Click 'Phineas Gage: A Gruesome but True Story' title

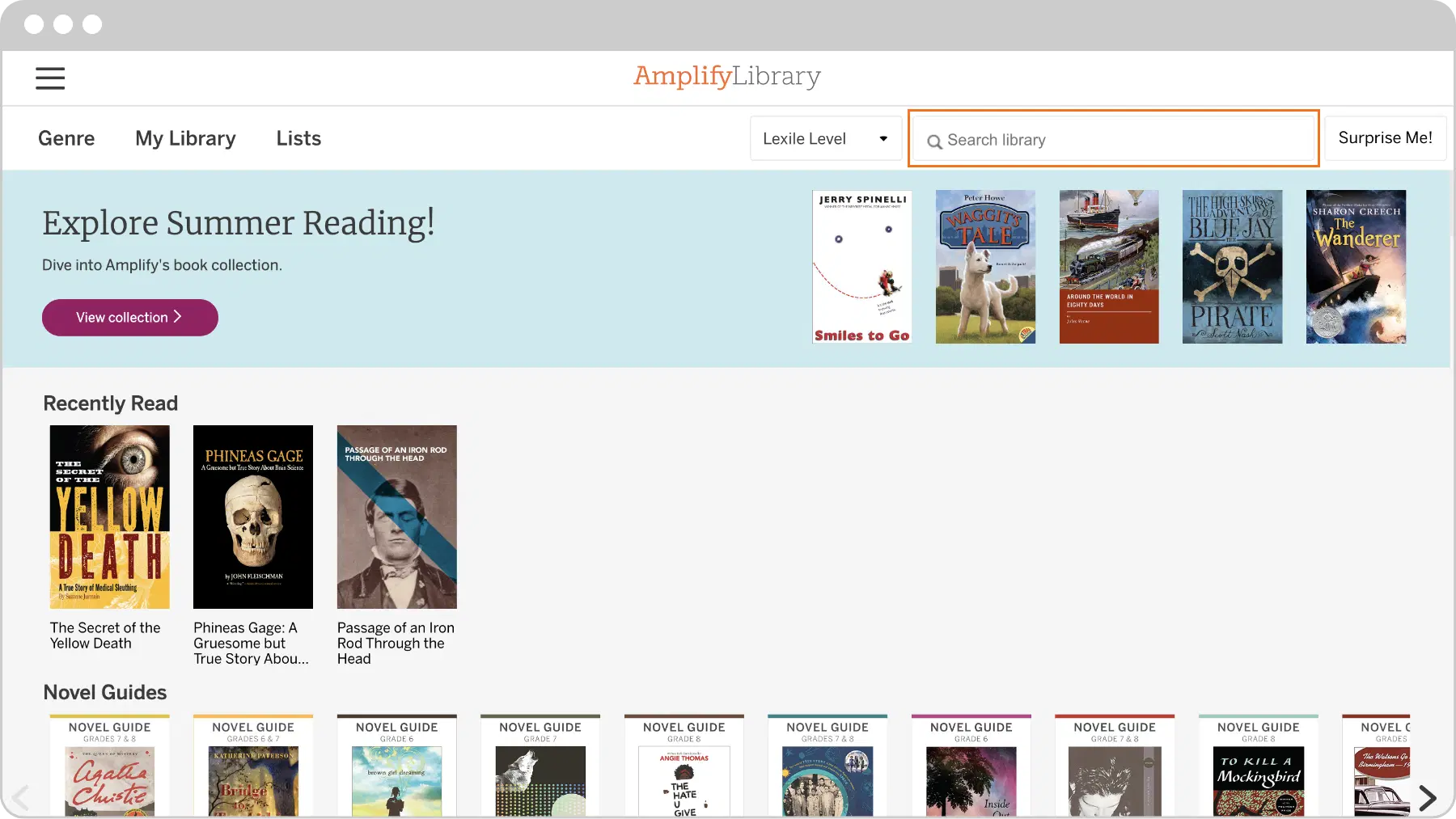pos(251,643)
